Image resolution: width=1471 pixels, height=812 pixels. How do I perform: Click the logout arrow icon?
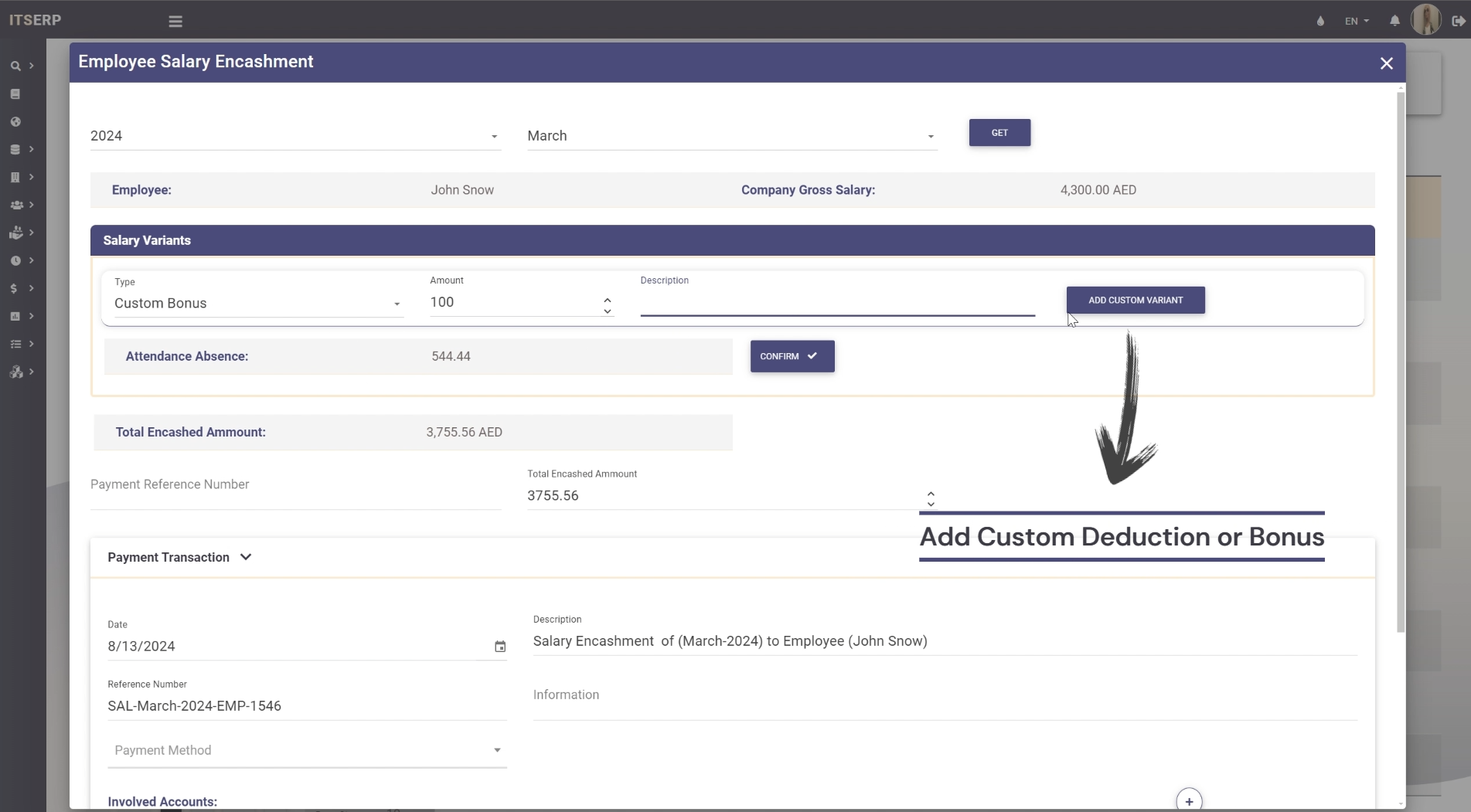pyautogui.click(x=1458, y=21)
